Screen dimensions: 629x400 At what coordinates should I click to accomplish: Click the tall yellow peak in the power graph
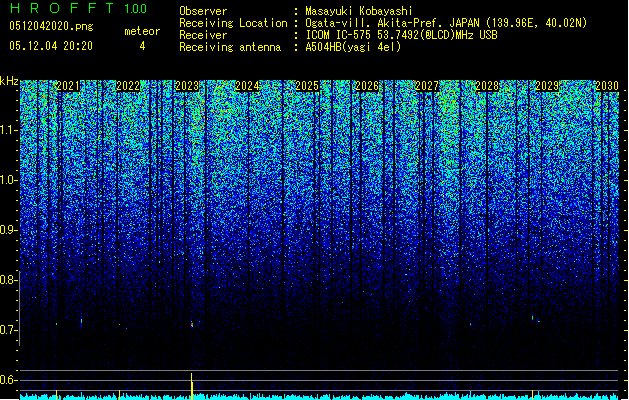[192, 386]
